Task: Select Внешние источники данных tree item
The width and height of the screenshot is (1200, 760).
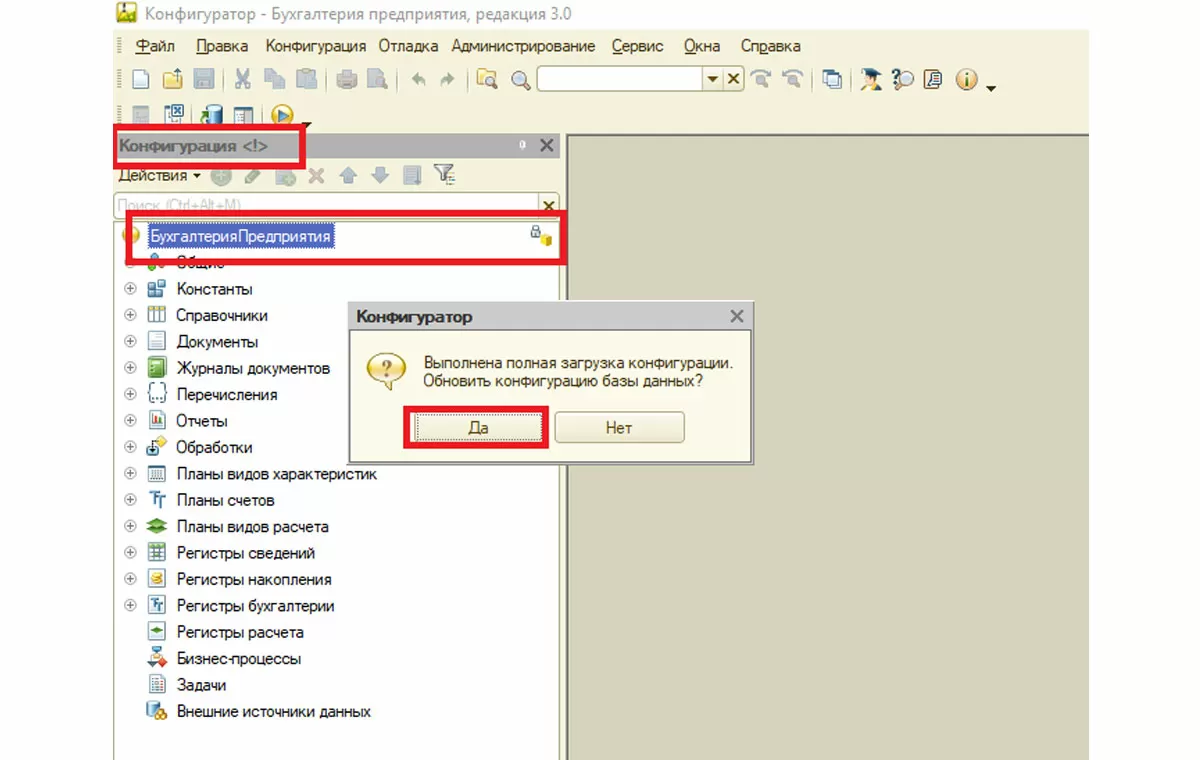Action: point(274,712)
